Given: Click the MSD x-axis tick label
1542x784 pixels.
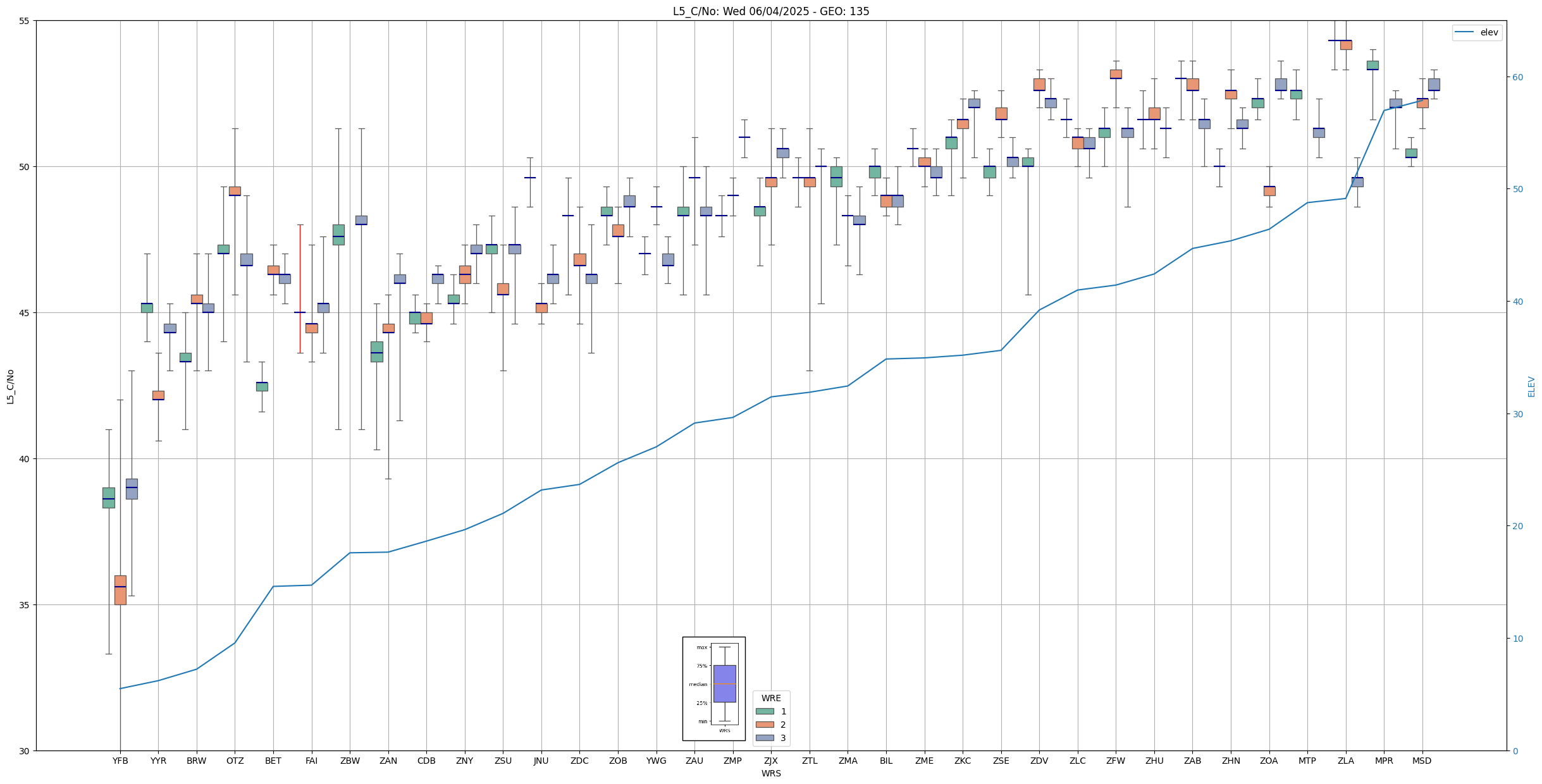Looking at the screenshot, I should 1422,761.
